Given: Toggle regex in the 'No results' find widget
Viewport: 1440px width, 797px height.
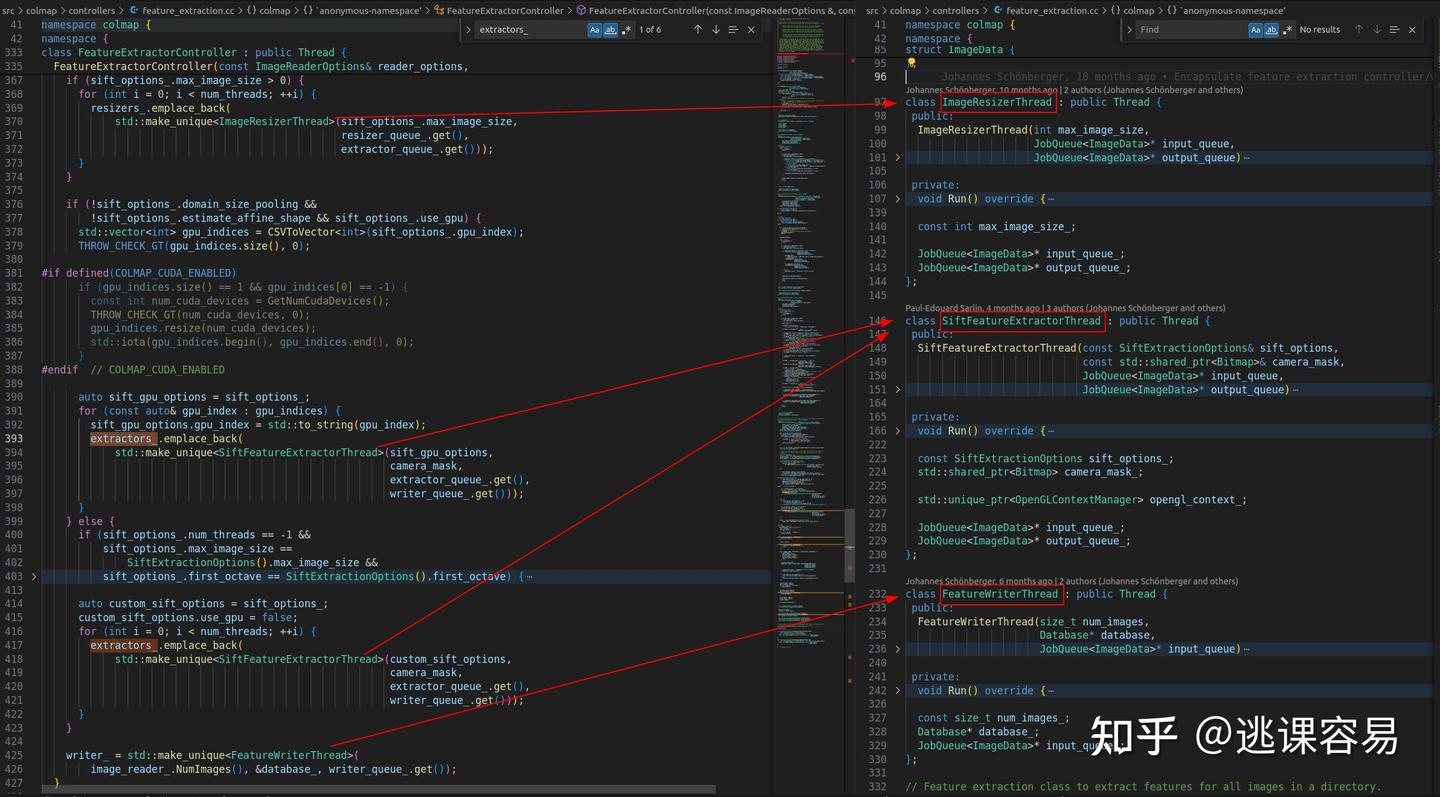Looking at the screenshot, I should coord(1287,30).
